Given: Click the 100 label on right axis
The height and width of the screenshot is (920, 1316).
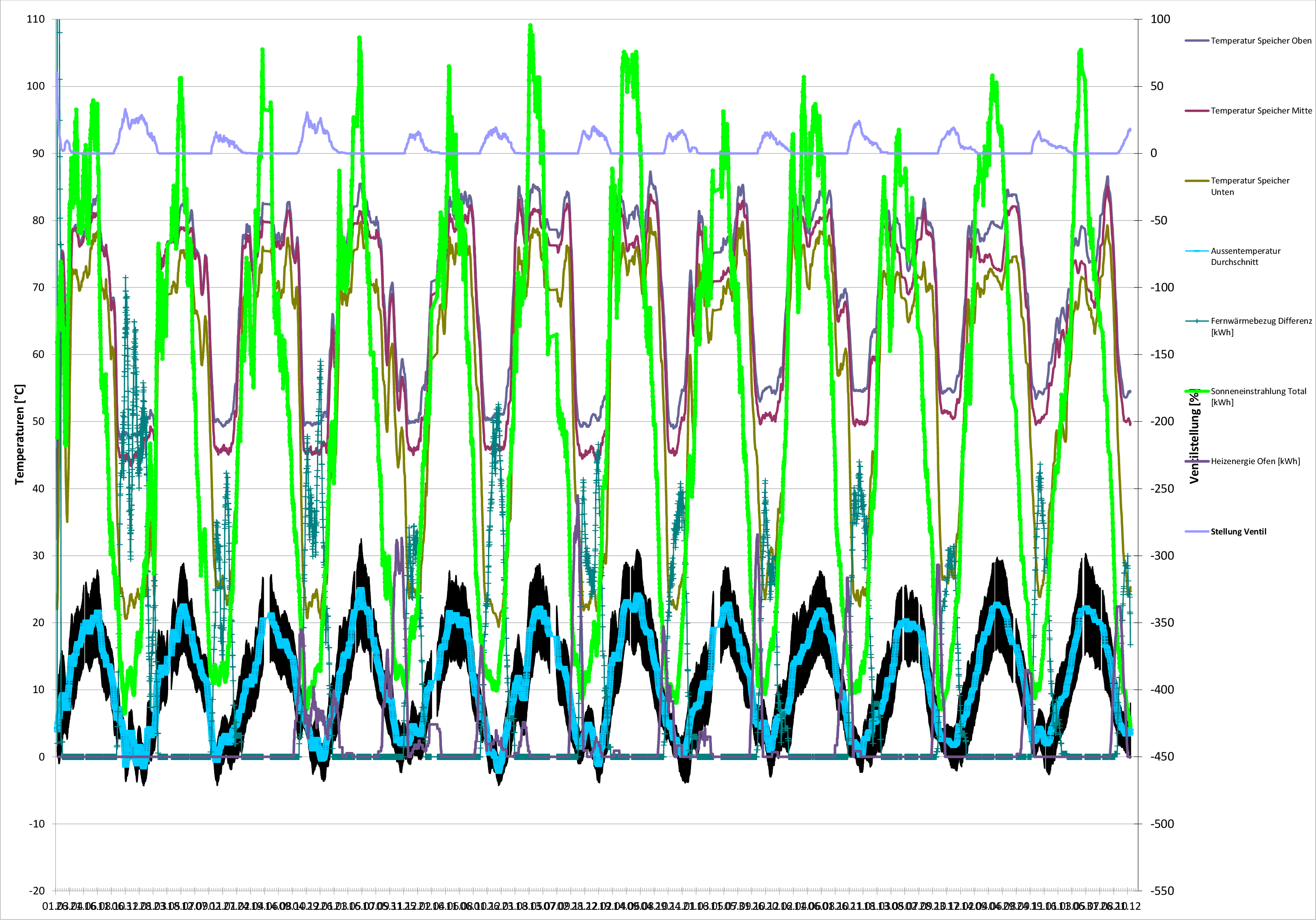Looking at the screenshot, I should (1160, 19).
